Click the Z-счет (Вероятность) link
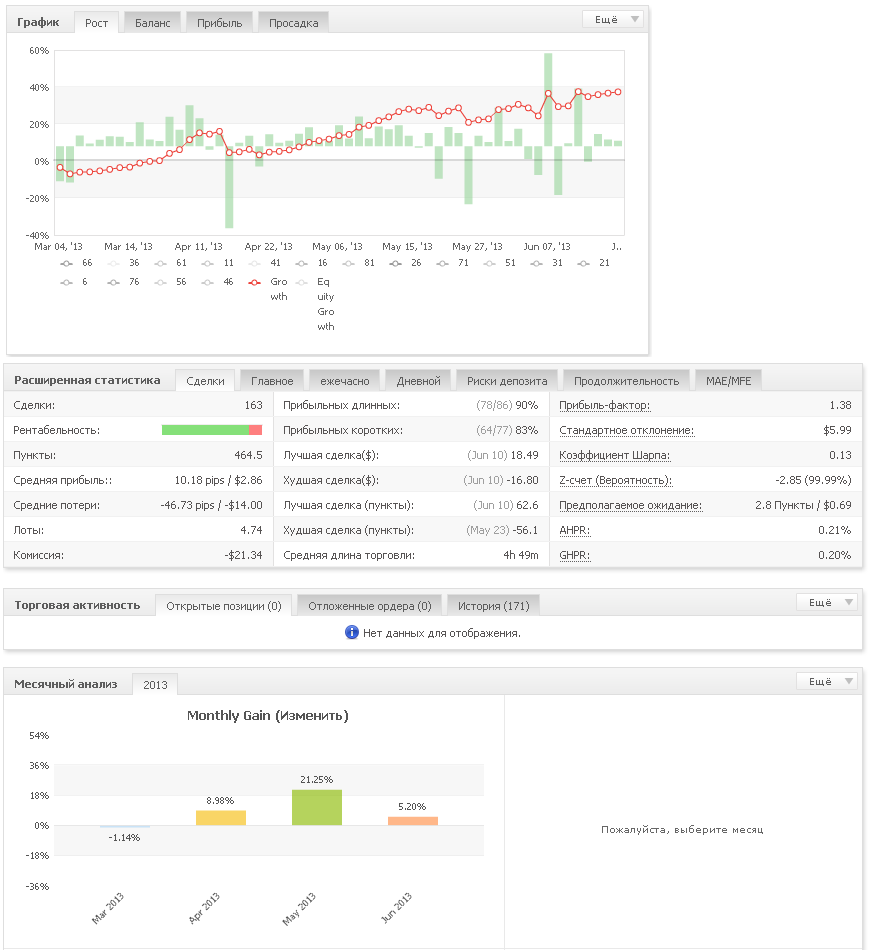This screenshot has height=950, width=869. [615, 480]
